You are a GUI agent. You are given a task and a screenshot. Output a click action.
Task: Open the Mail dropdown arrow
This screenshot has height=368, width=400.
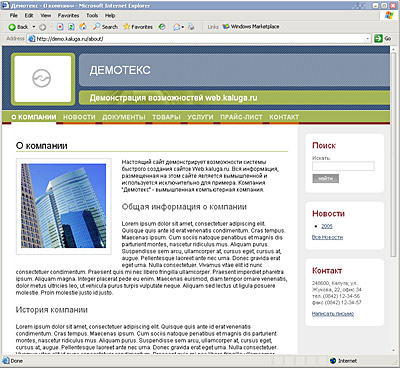tap(183, 27)
